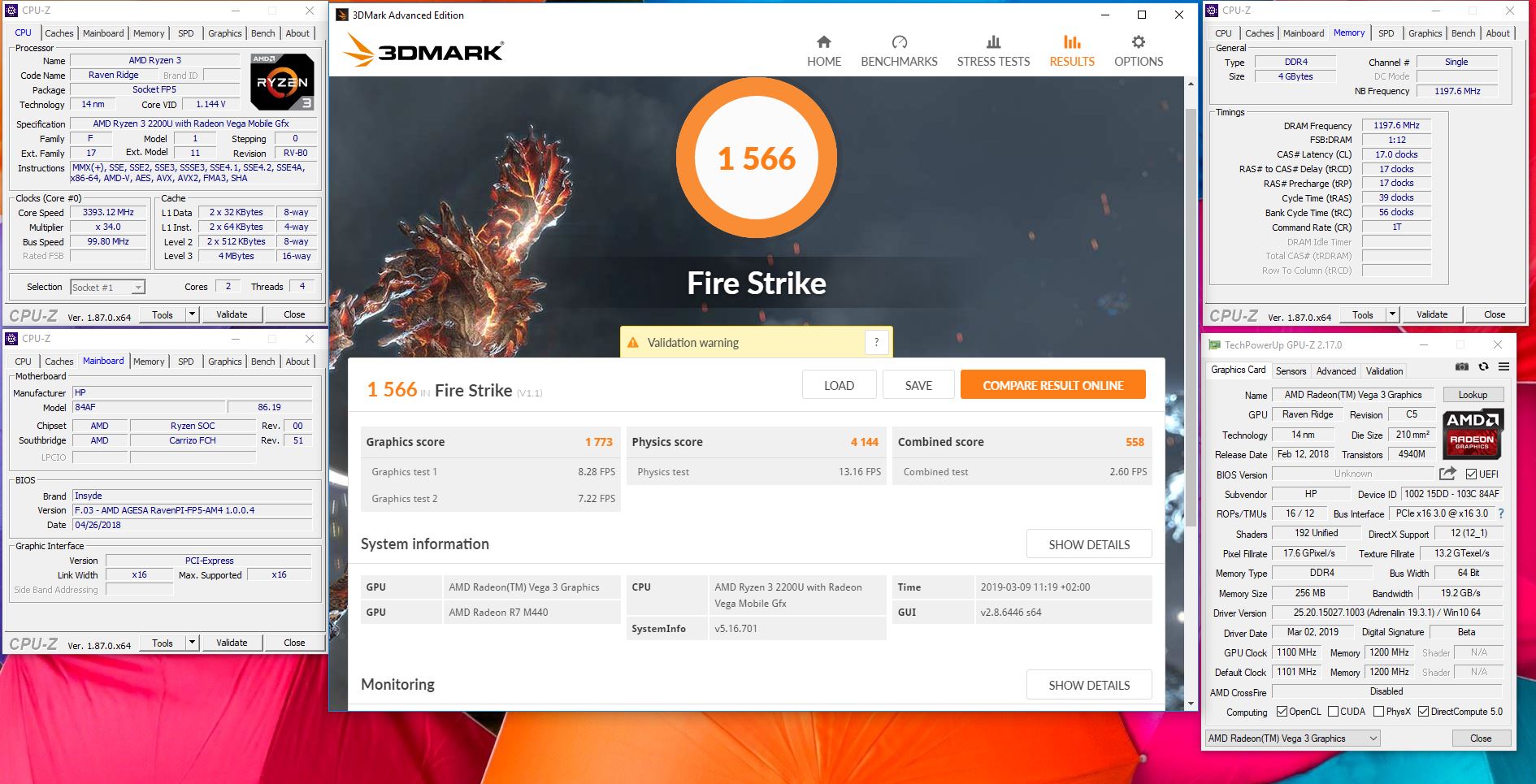
Task: Click Mainboard CPU-Z window title icon
Action: click(x=12, y=338)
